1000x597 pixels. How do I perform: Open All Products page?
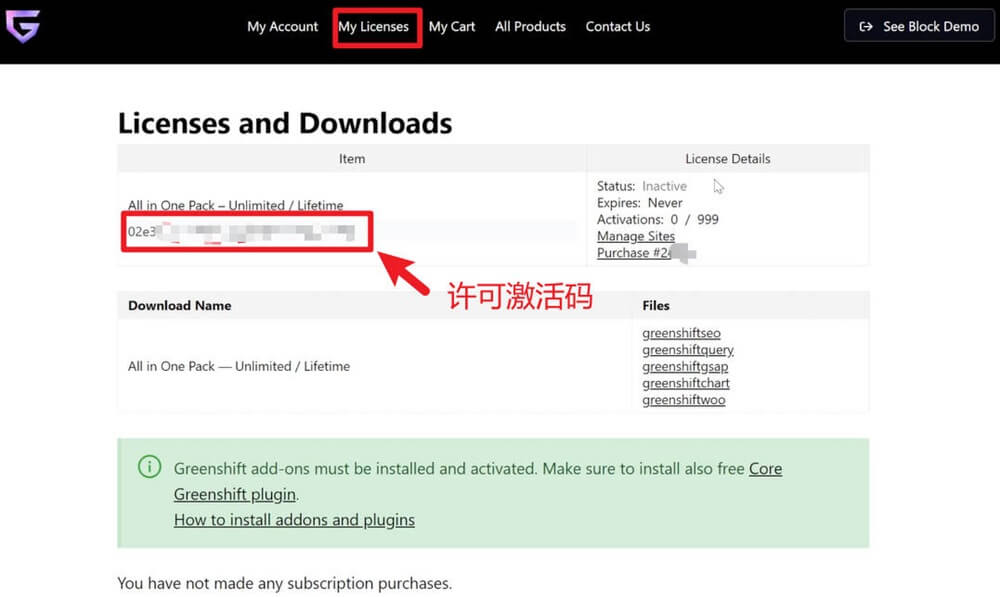coord(530,27)
